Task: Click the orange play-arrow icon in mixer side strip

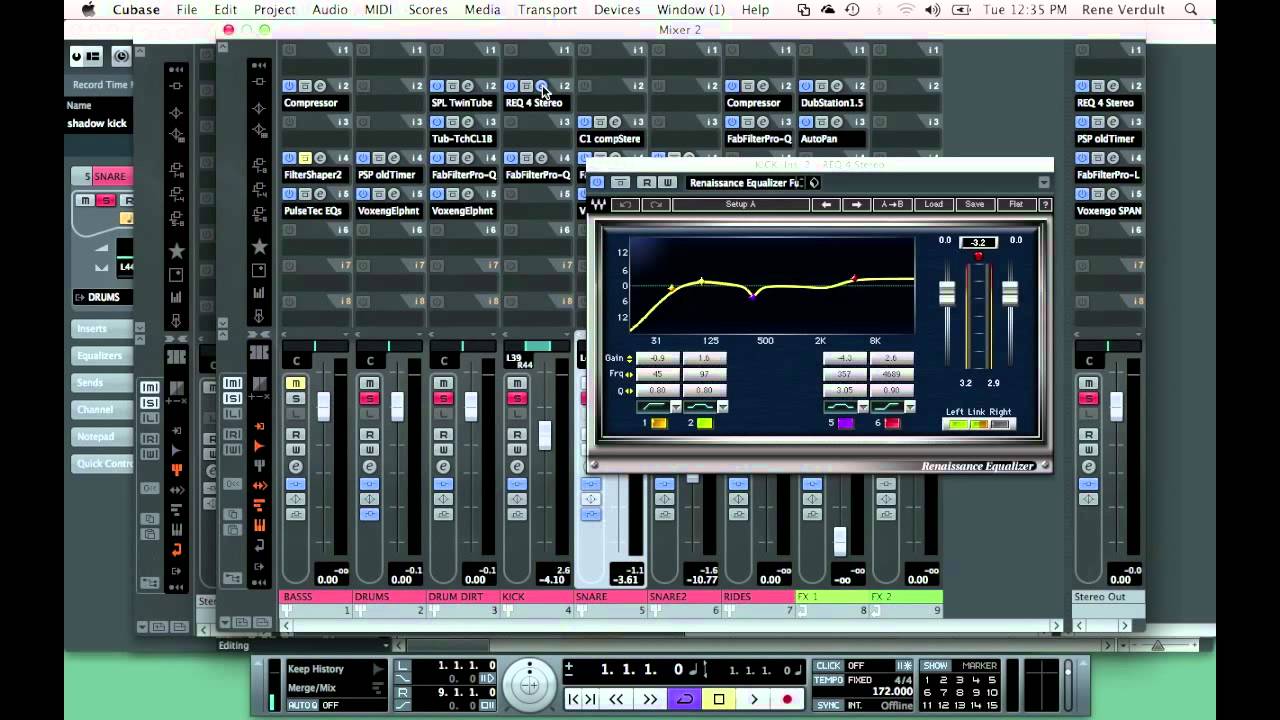Action: (x=259, y=445)
